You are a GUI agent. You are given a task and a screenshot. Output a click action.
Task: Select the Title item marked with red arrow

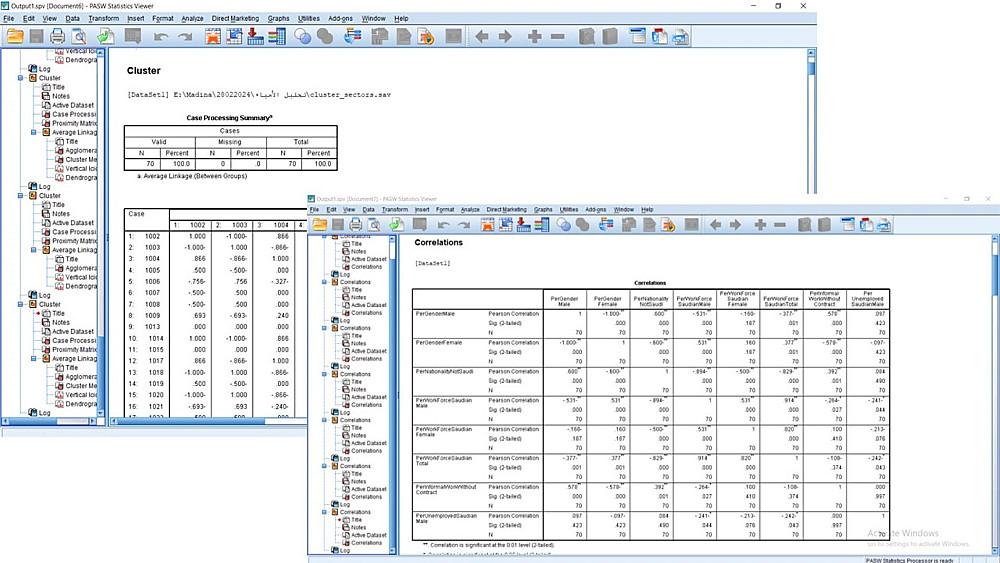coord(58,313)
